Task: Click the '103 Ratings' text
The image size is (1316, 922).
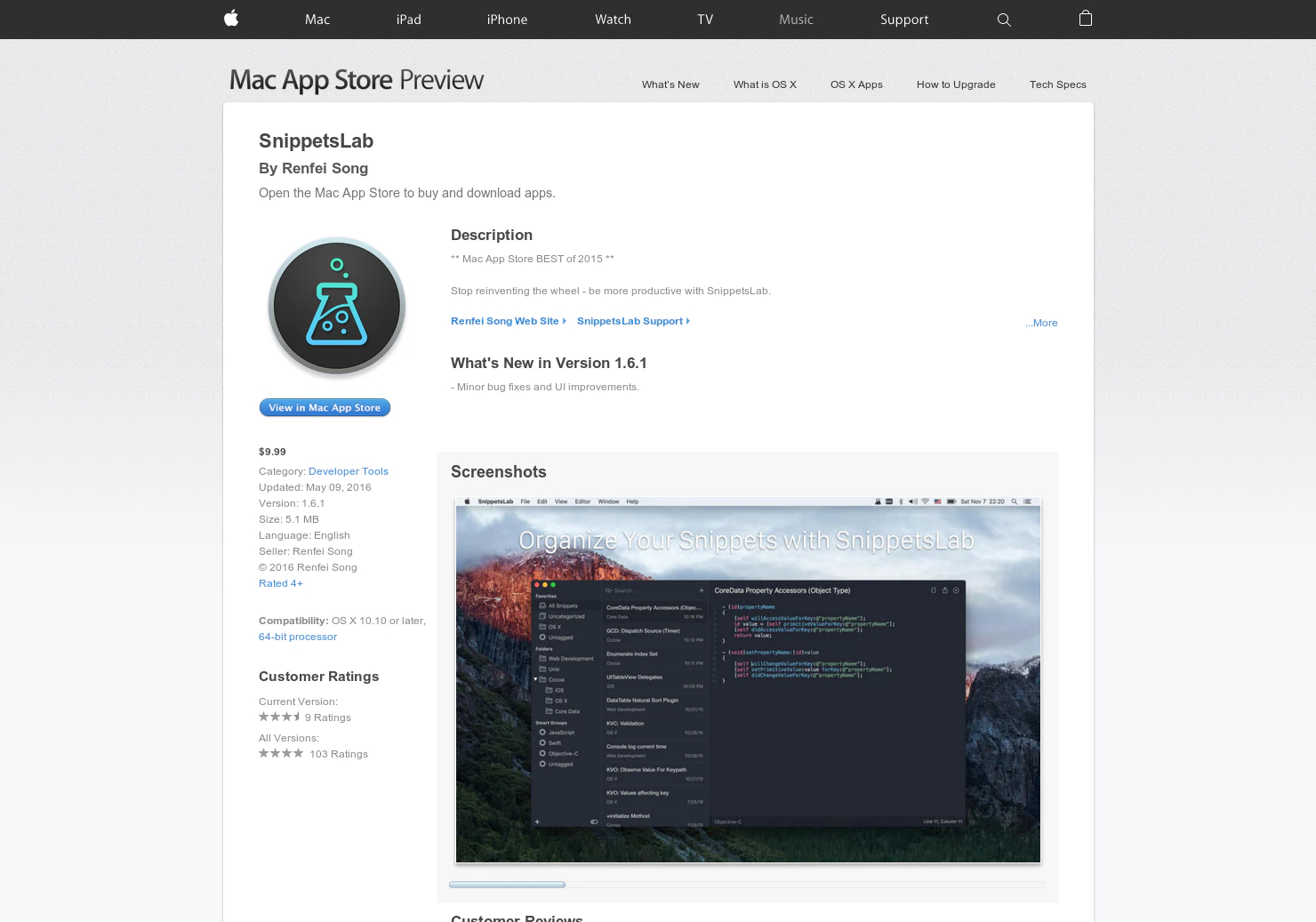Action: pos(339,754)
